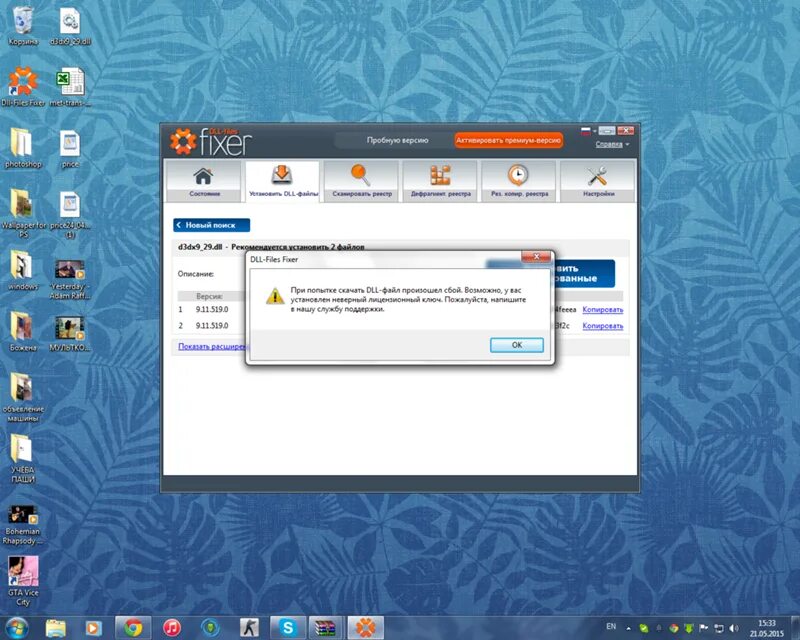Select the windows folder on desktop
Screen dimensions: 800x640
[22, 271]
